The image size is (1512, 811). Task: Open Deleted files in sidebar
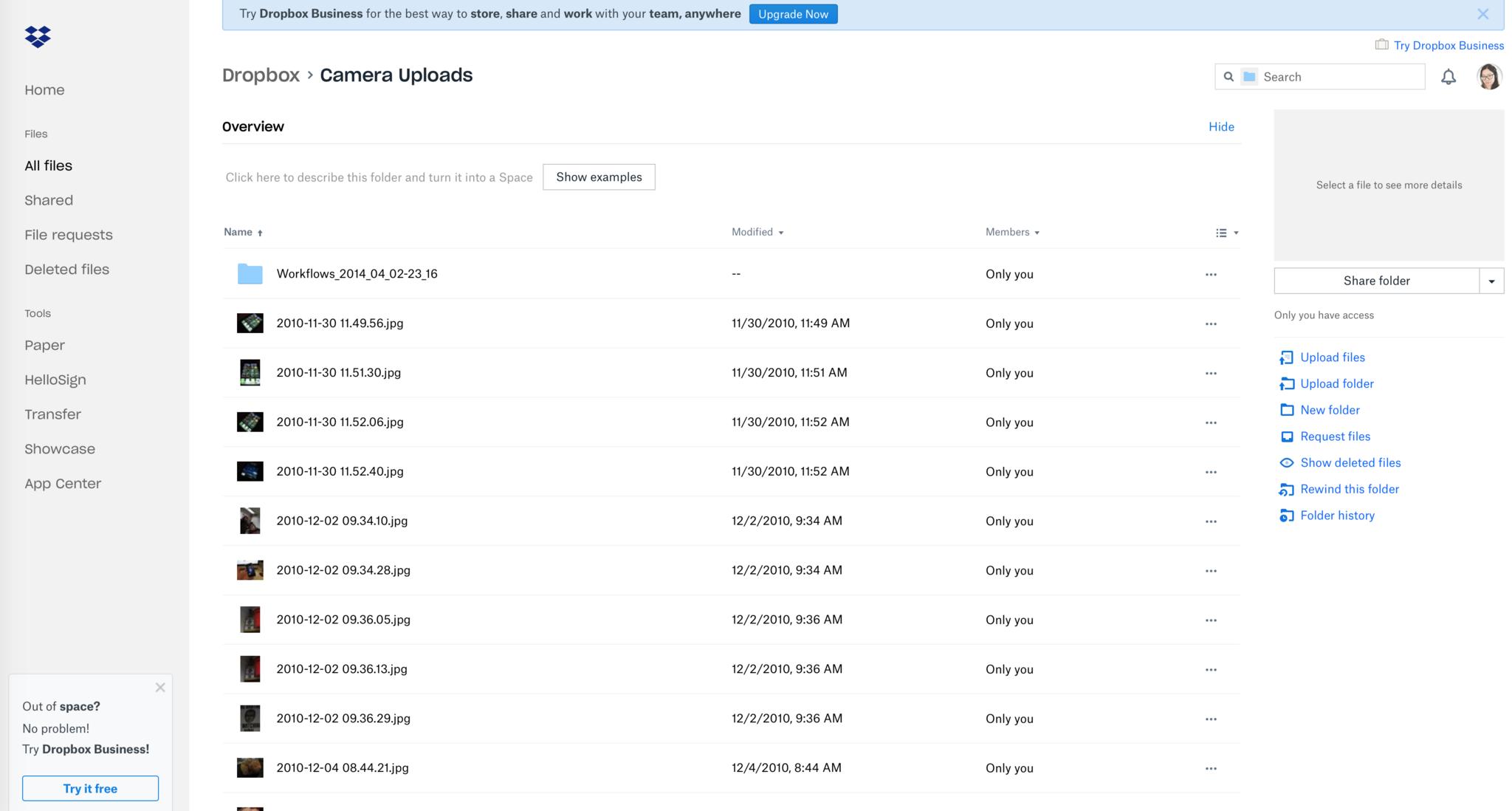(x=66, y=270)
